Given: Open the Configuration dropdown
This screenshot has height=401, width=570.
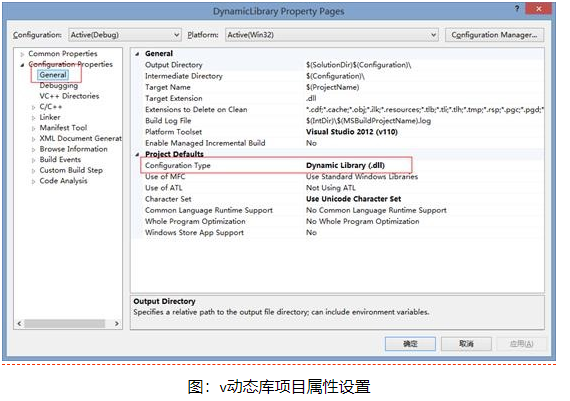Looking at the screenshot, I should coord(124,35).
